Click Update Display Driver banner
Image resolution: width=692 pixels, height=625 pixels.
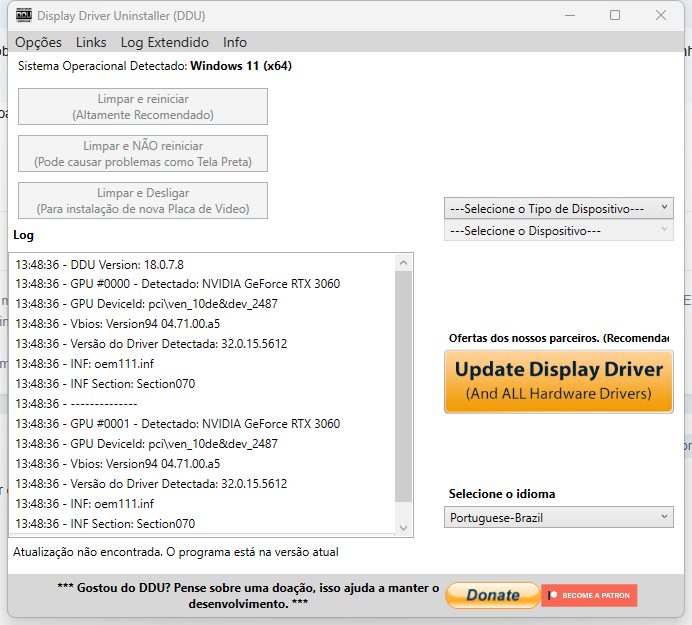point(559,382)
